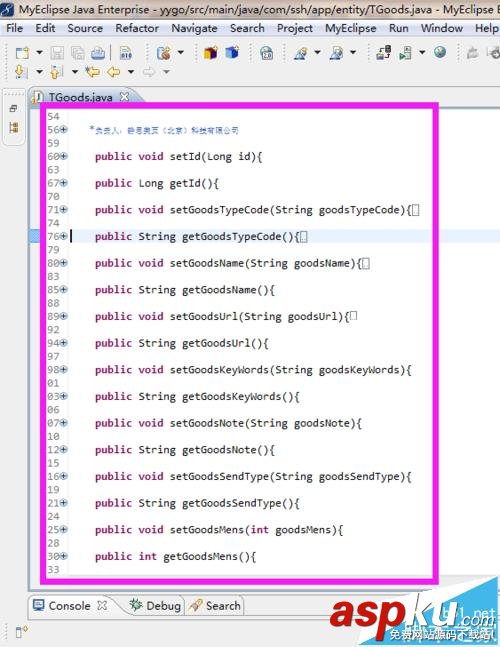This screenshot has width=500, height=647.
Task: Expand folded setGoodsUrl at line 89
Action: click(64, 316)
